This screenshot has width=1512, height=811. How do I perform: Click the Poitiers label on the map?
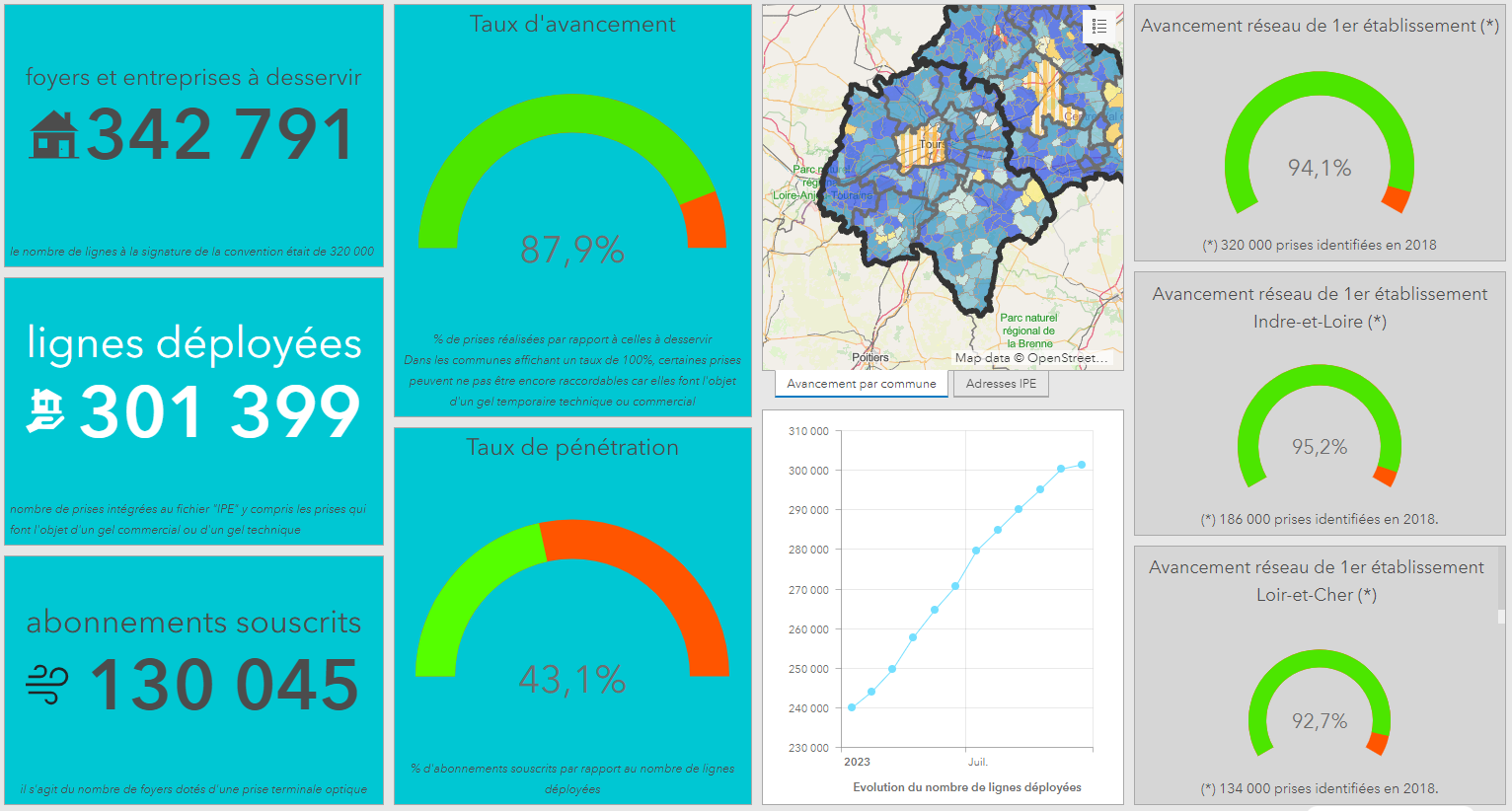[x=869, y=357]
